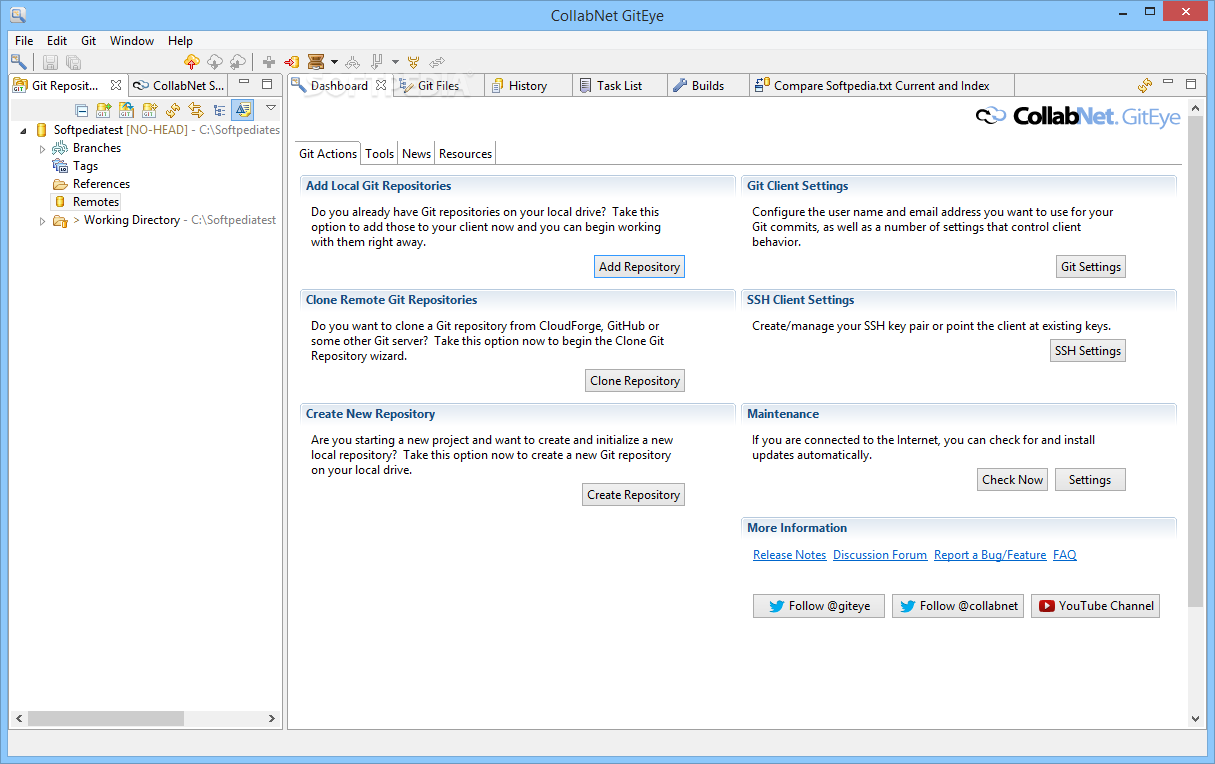Click the red arrow checkout icon in toolbar
Screen dimensions: 1215x764
pyautogui.click(x=292, y=62)
